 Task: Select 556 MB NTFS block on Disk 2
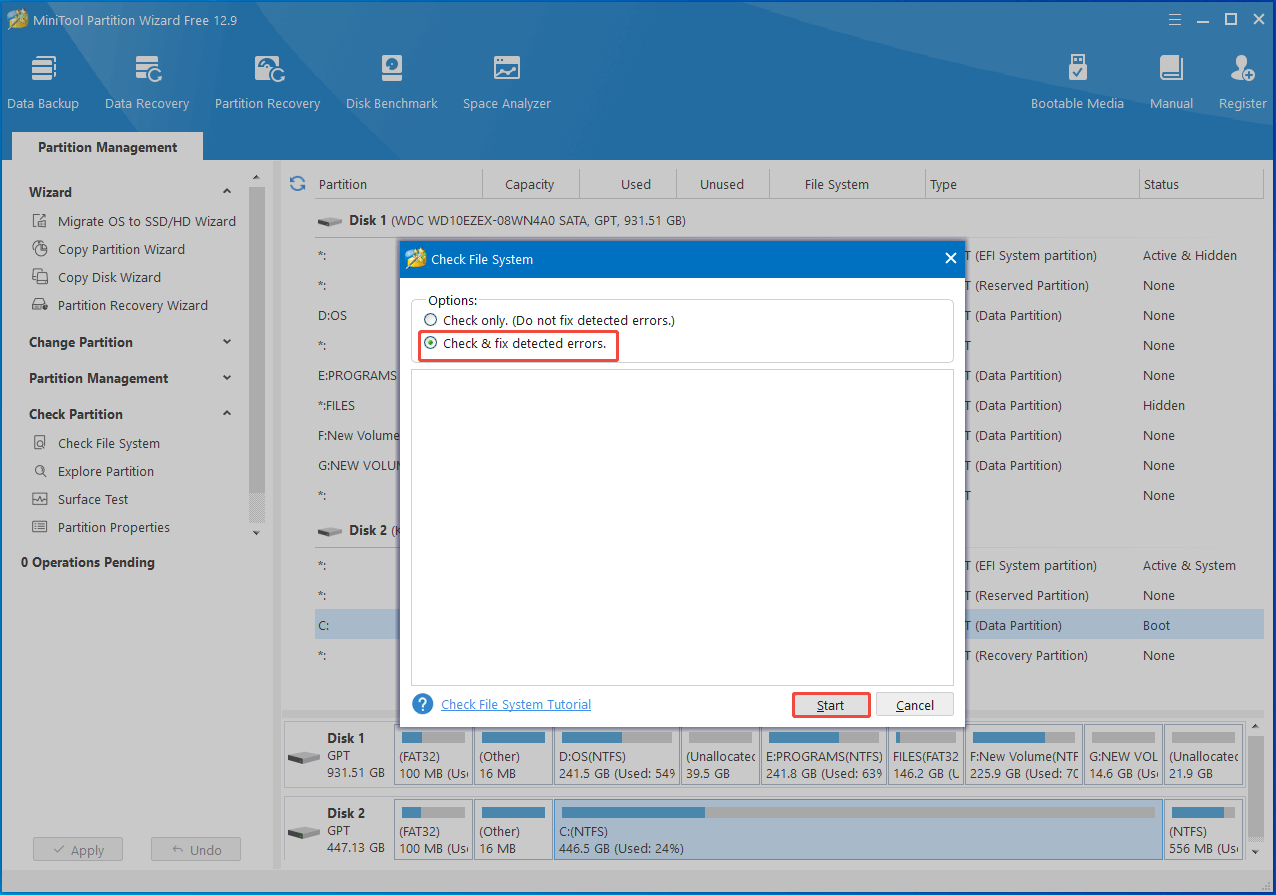[x=1203, y=829]
